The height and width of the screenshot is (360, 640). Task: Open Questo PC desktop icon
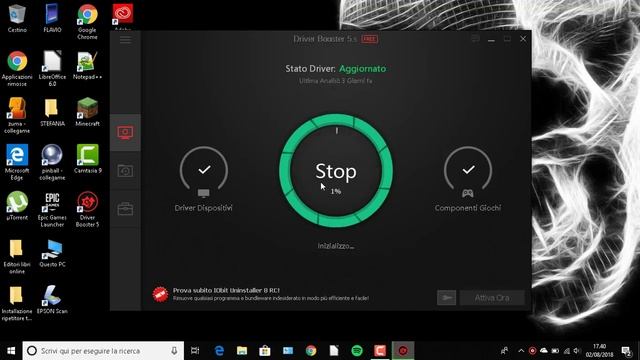coord(52,253)
